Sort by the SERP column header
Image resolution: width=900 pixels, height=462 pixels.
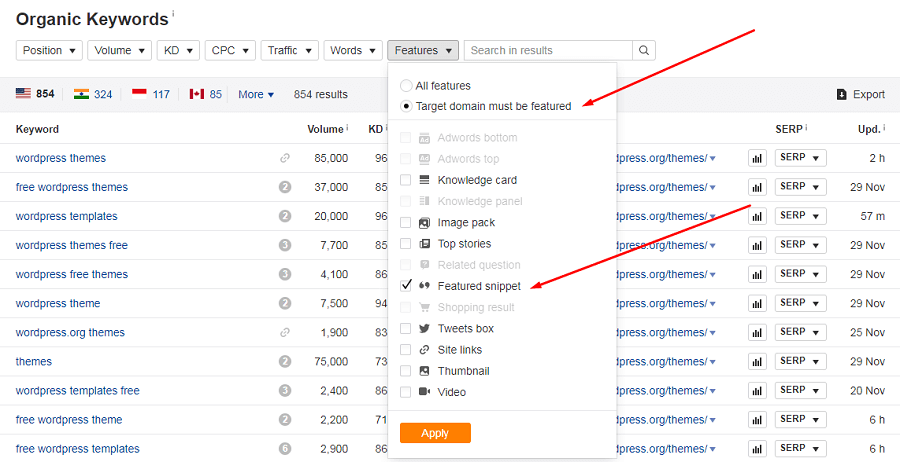789,129
